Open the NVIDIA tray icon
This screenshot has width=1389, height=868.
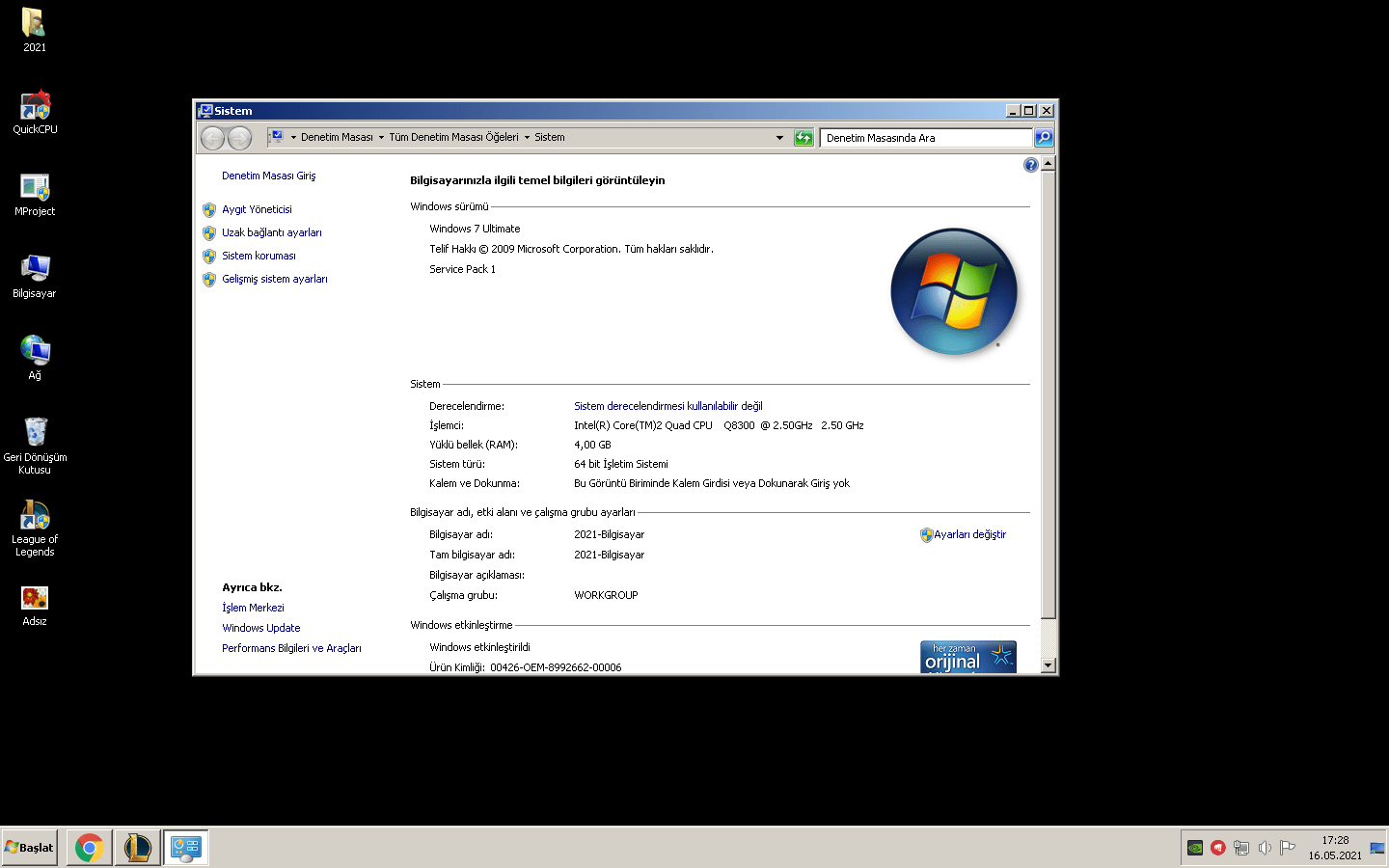[1195, 848]
